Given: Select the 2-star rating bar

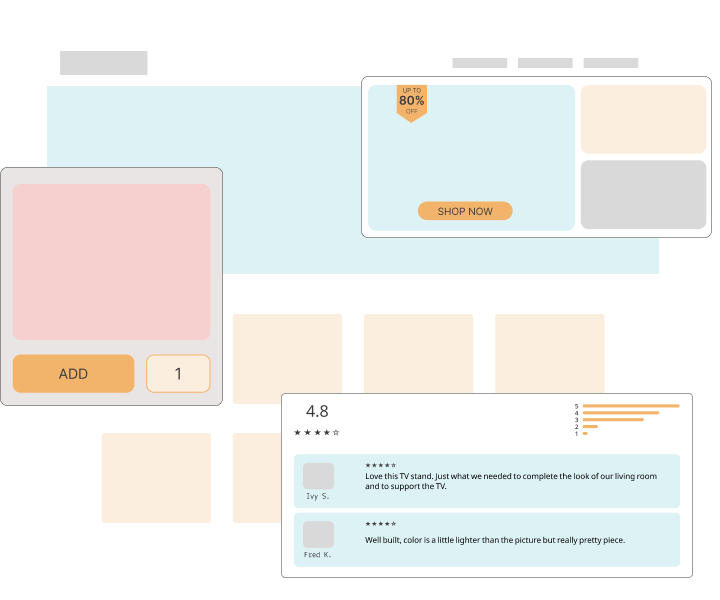Looking at the screenshot, I should coord(590,426).
